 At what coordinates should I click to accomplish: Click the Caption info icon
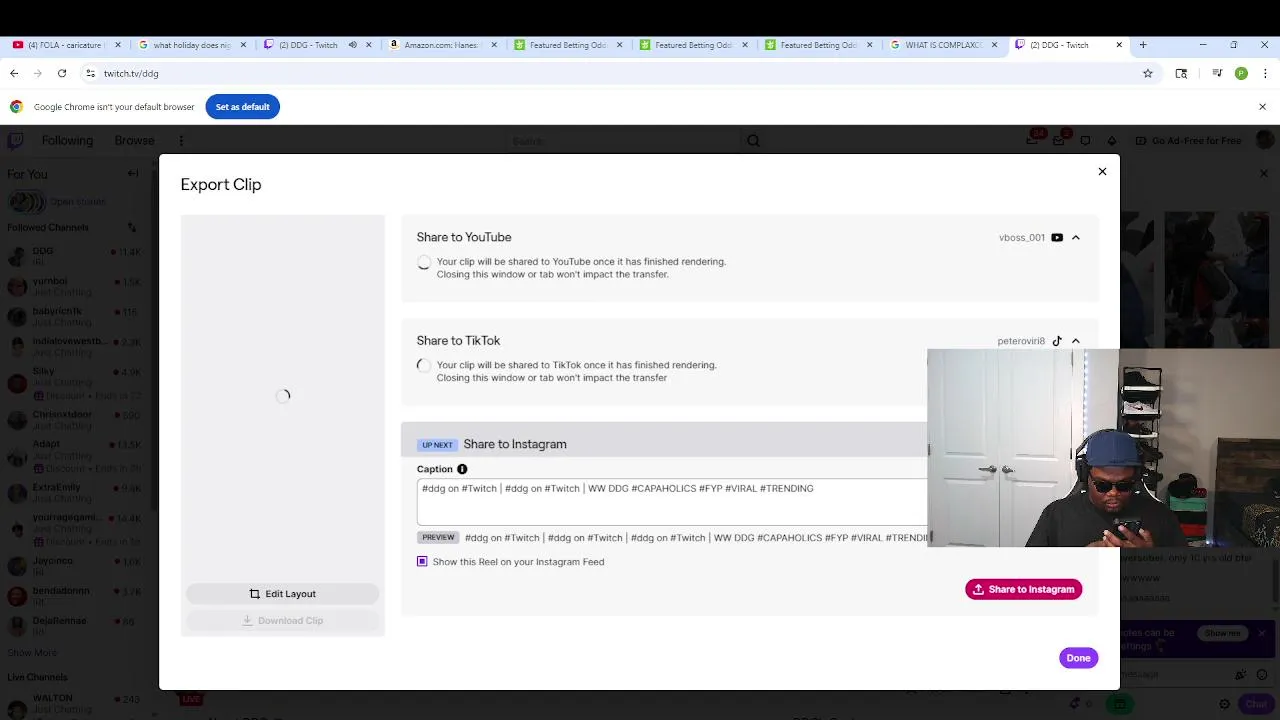click(x=462, y=469)
